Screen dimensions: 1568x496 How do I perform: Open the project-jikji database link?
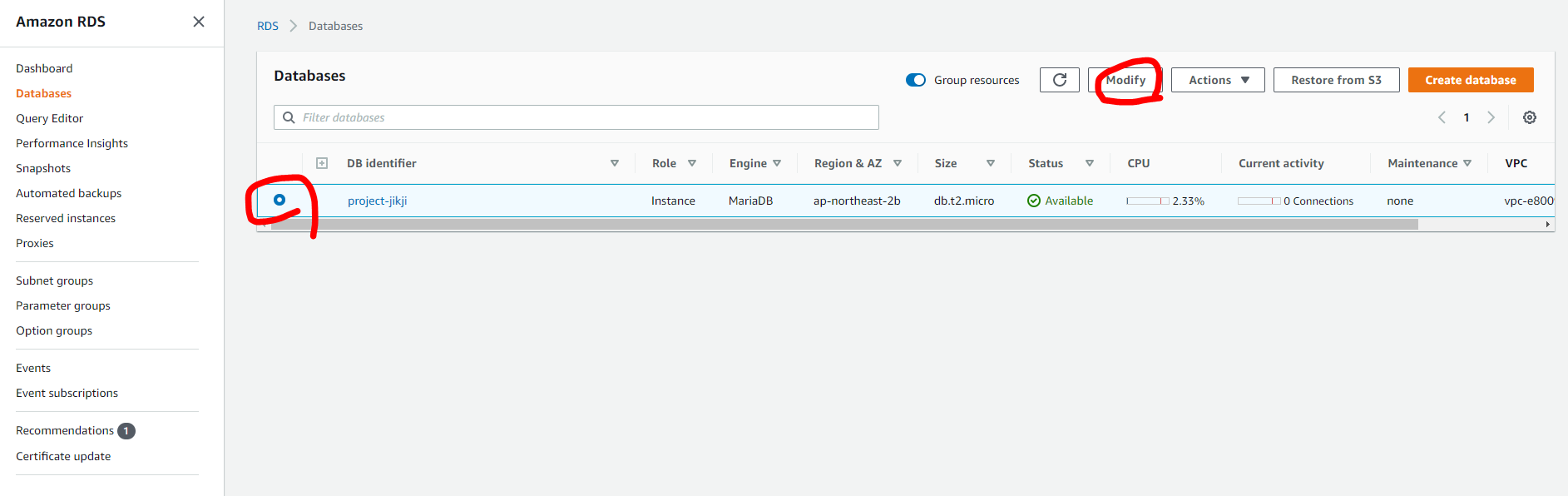(378, 201)
